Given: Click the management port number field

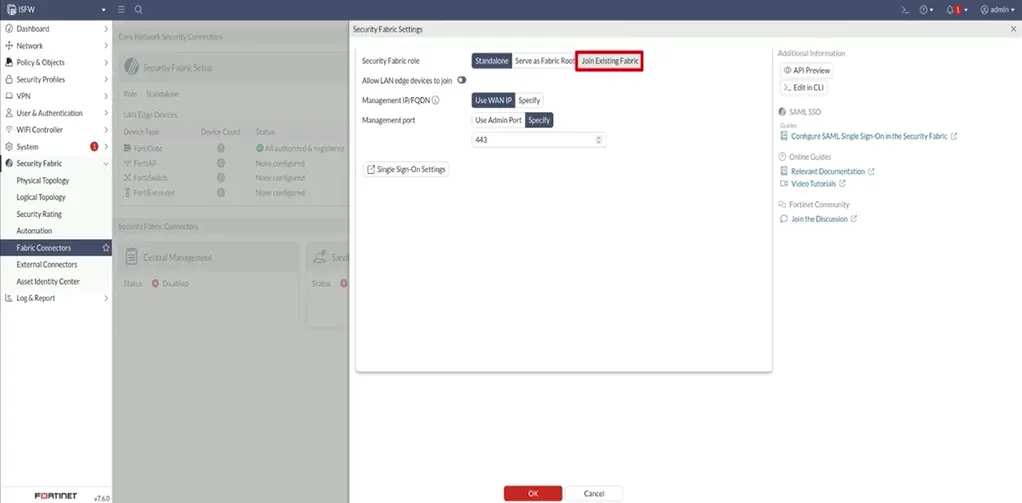Looking at the screenshot, I should coord(539,140).
